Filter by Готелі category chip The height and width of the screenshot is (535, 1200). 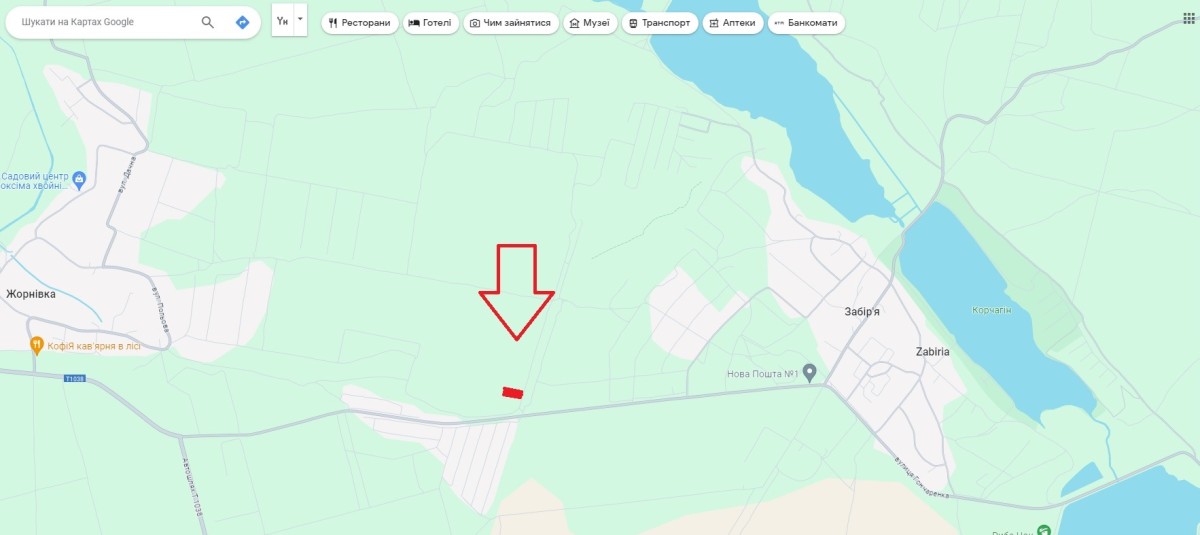(431, 23)
